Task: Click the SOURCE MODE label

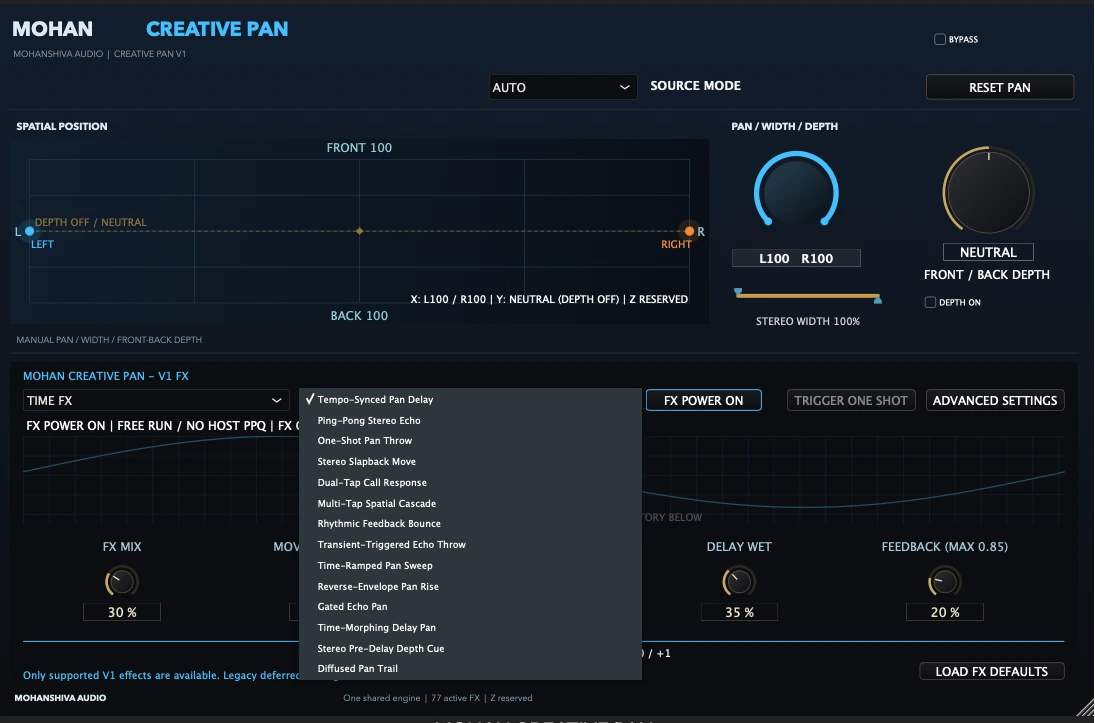Action: pos(696,85)
